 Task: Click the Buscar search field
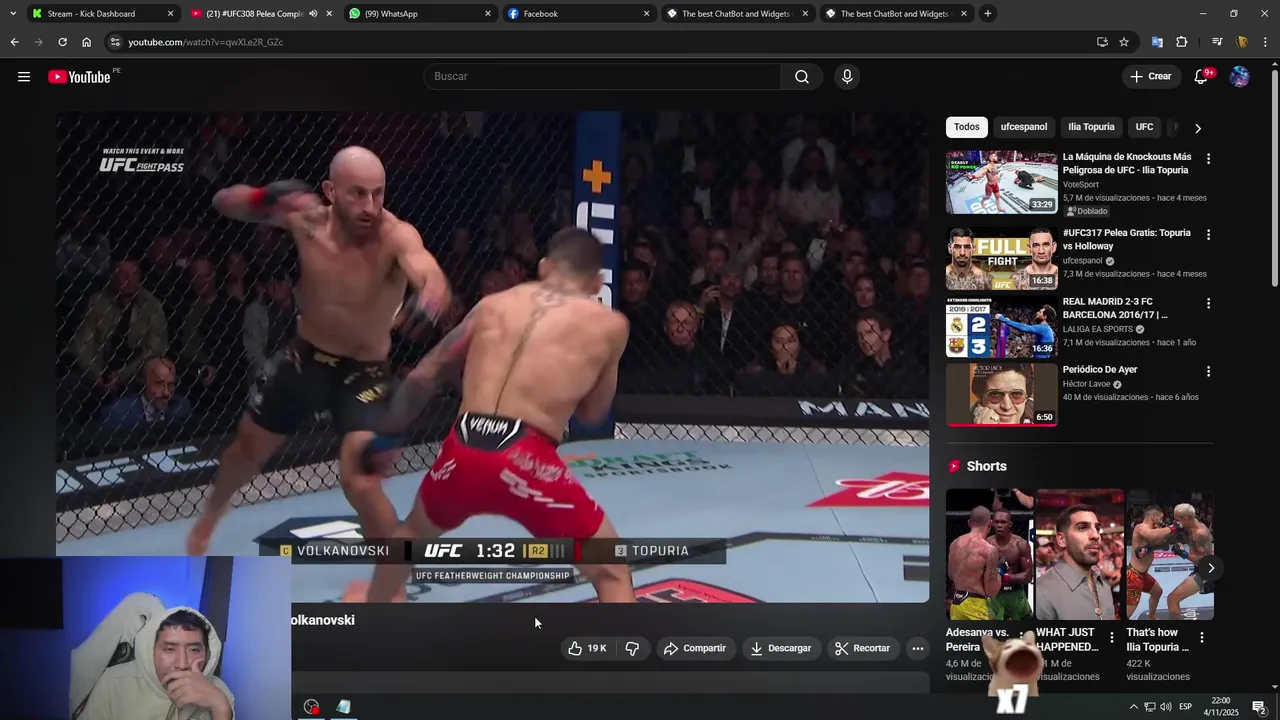(602, 77)
